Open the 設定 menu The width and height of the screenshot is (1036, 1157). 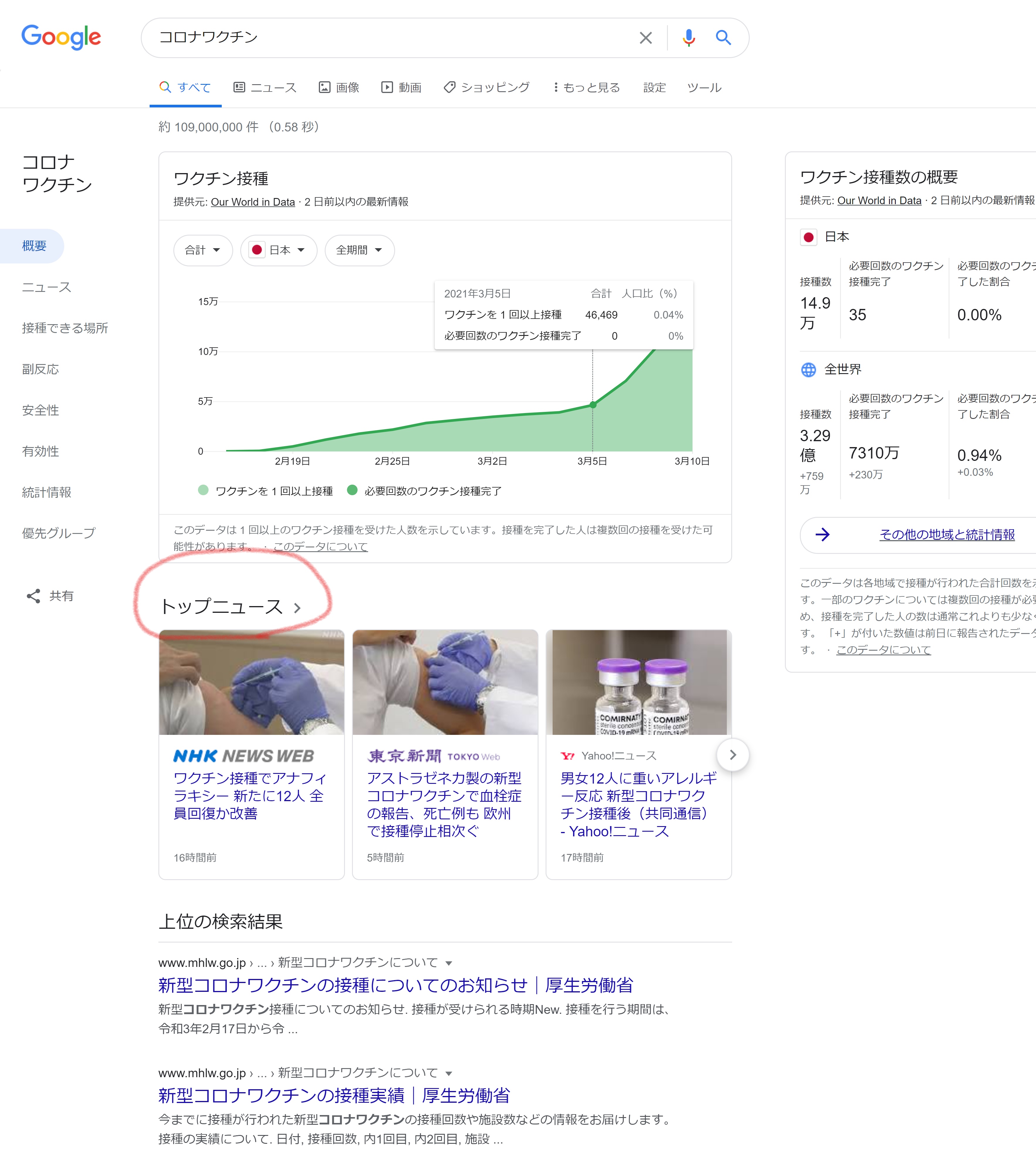pyautogui.click(x=655, y=87)
